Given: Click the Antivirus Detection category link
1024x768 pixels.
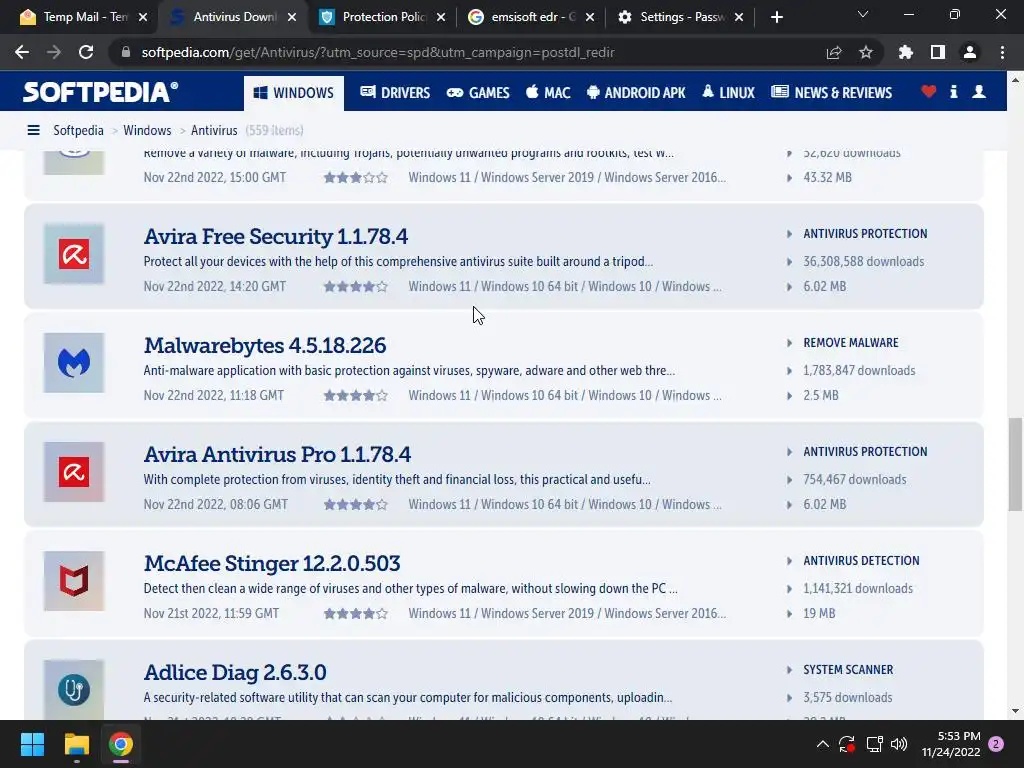Looking at the screenshot, I should (861, 561).
